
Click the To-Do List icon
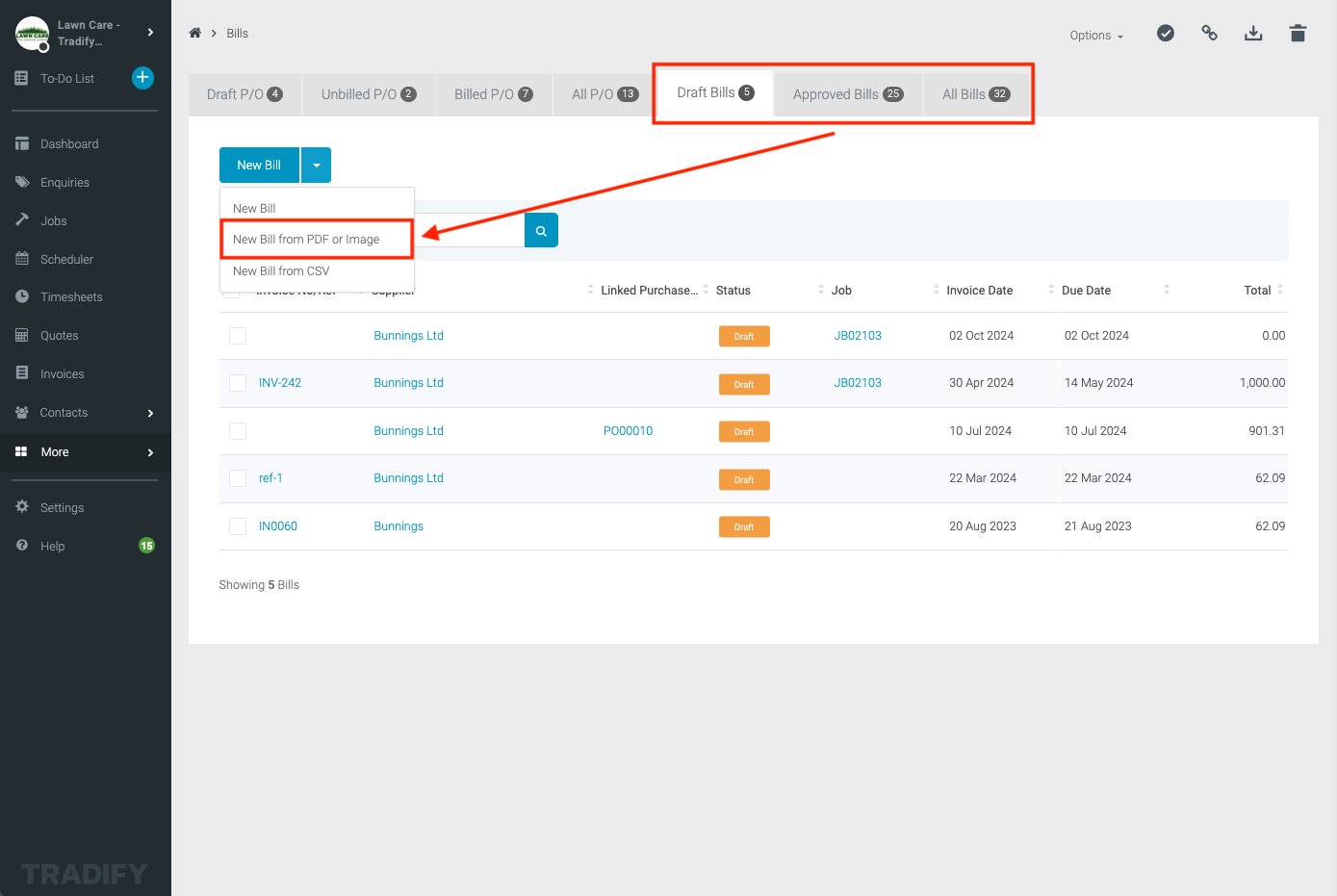point(22,78)
